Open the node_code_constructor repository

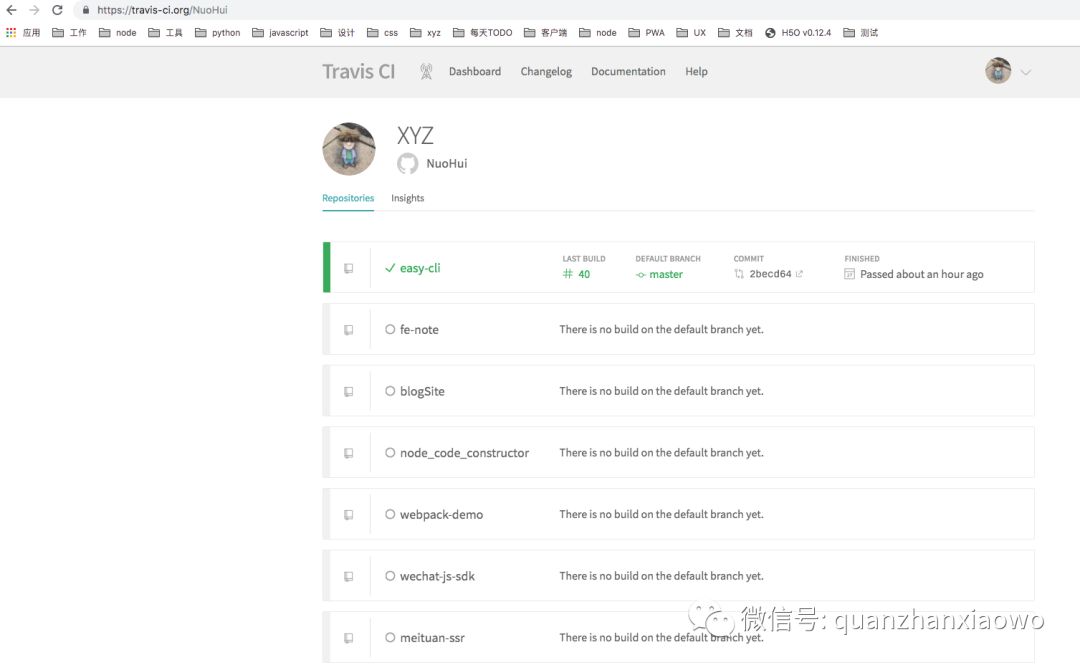point(464,453)
